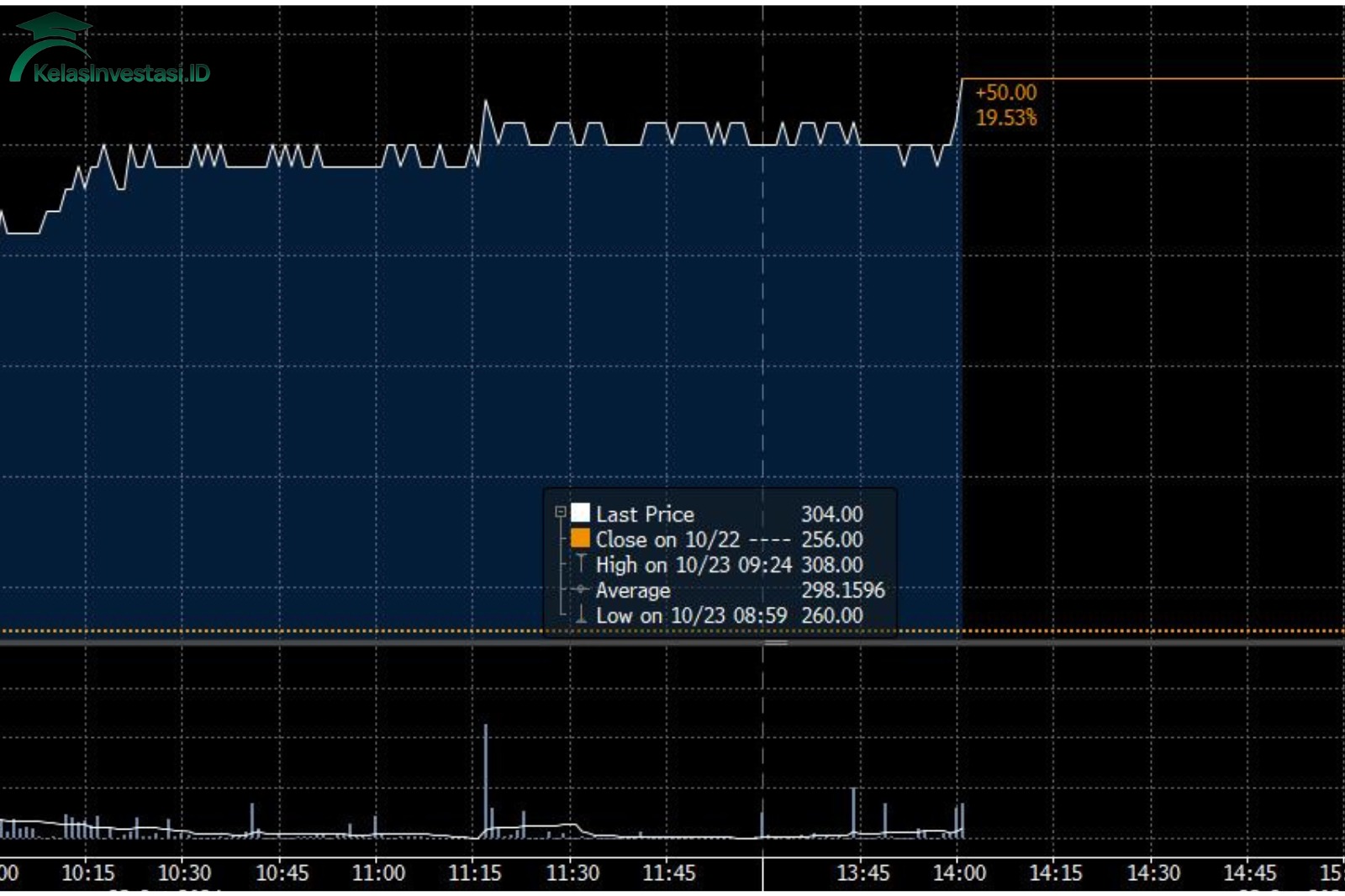Click the +50.00 price change label

[1005, 92]
